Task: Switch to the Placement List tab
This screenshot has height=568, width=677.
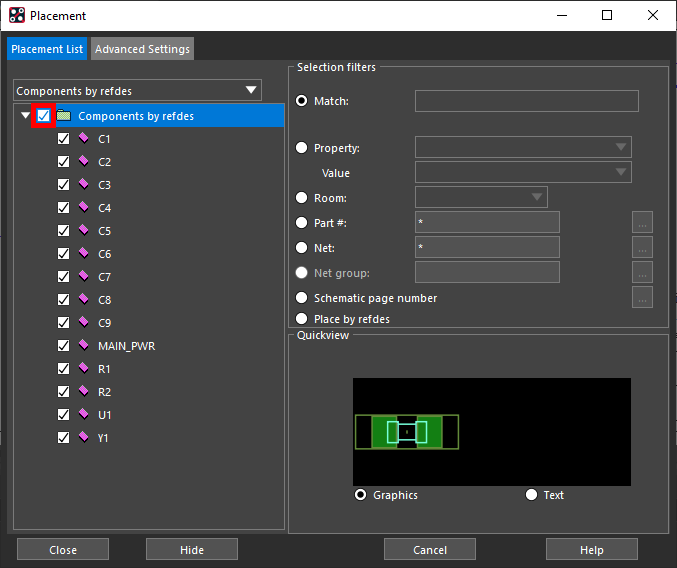Action: pyautogui.click(x=47, y=49)
